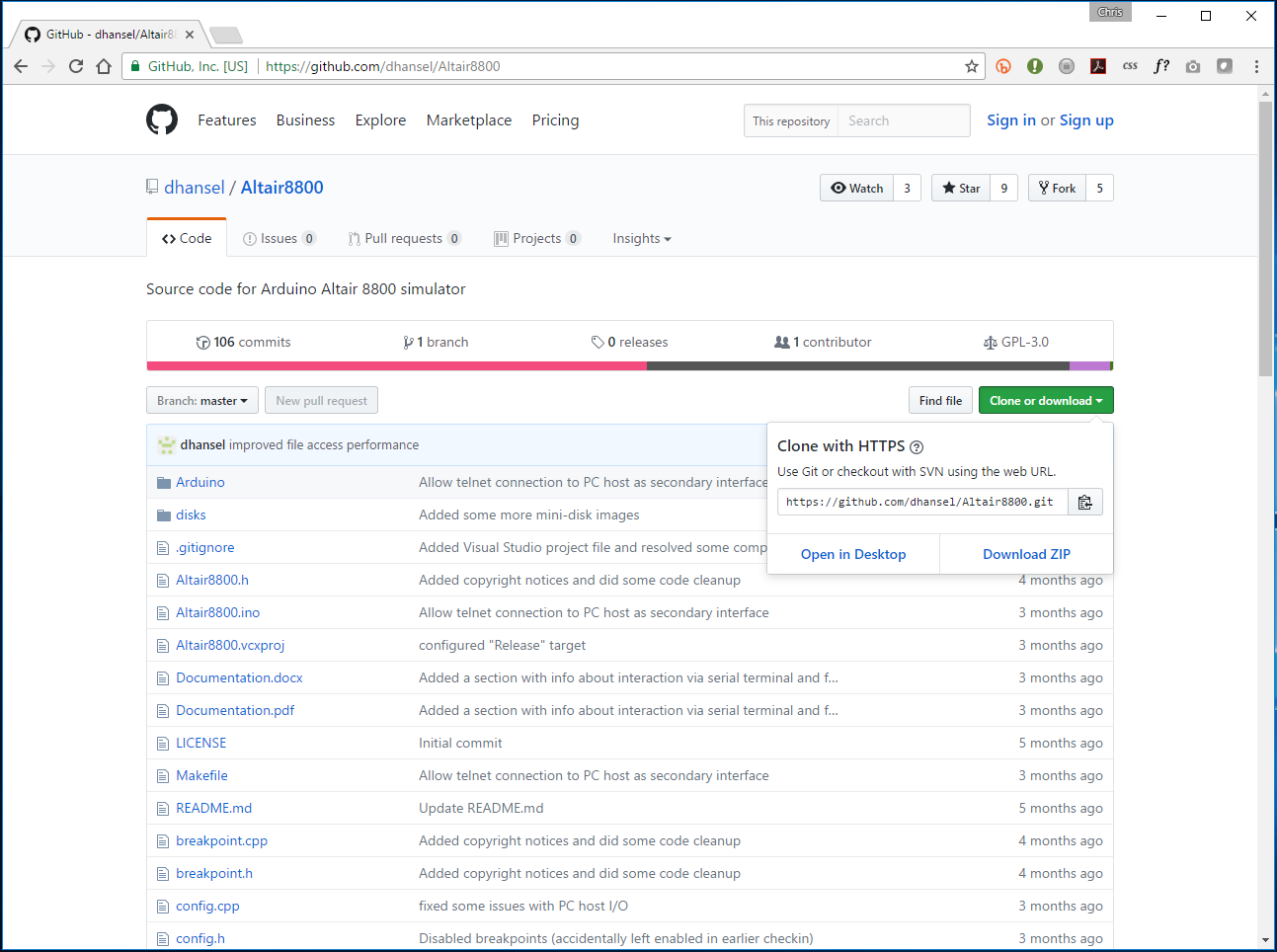Click the page vertical scrollbar thumb

click(x=1265, y=237)
